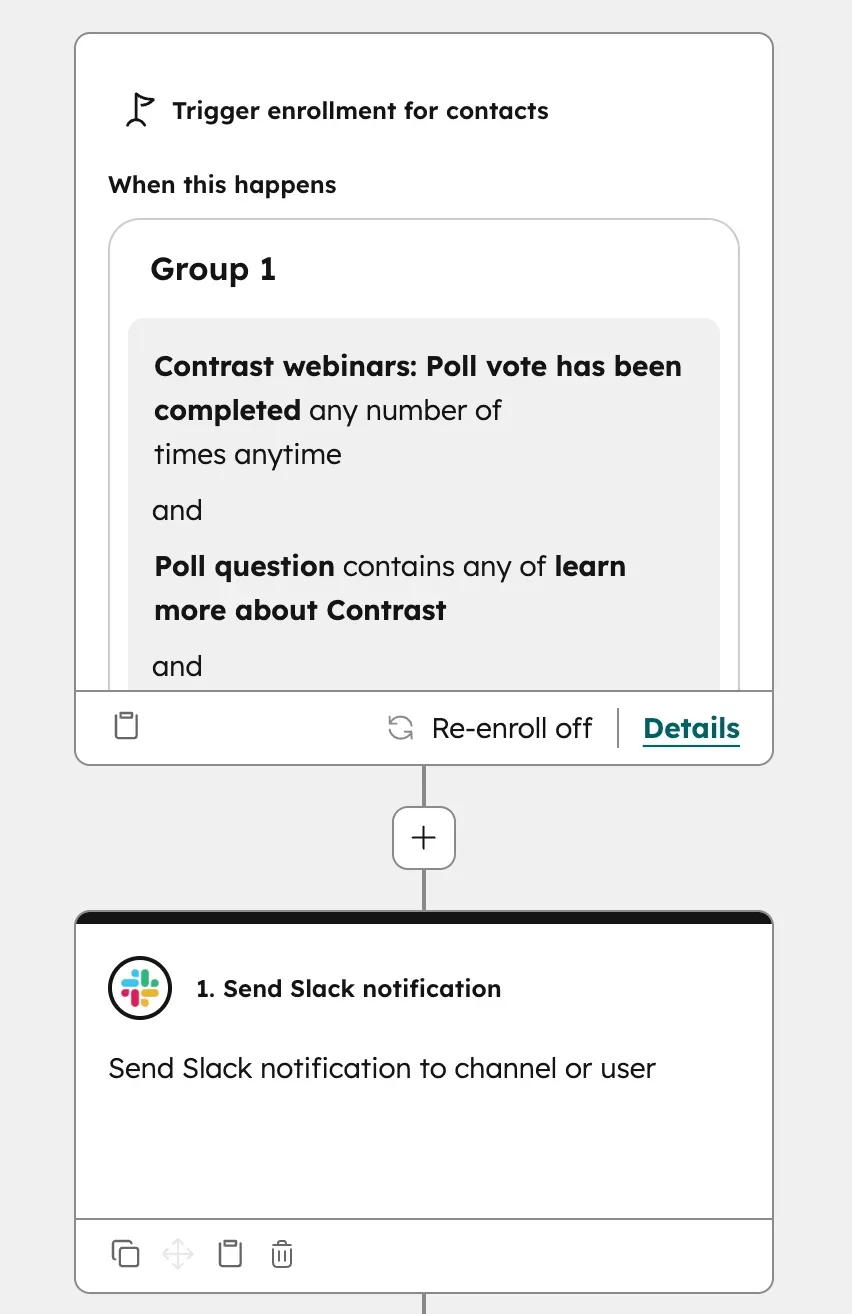Add a new action with the plus button
Image resolution: width=852 pixels, height=1314 pixels.
pyautogui.click(x=423, y=838)
